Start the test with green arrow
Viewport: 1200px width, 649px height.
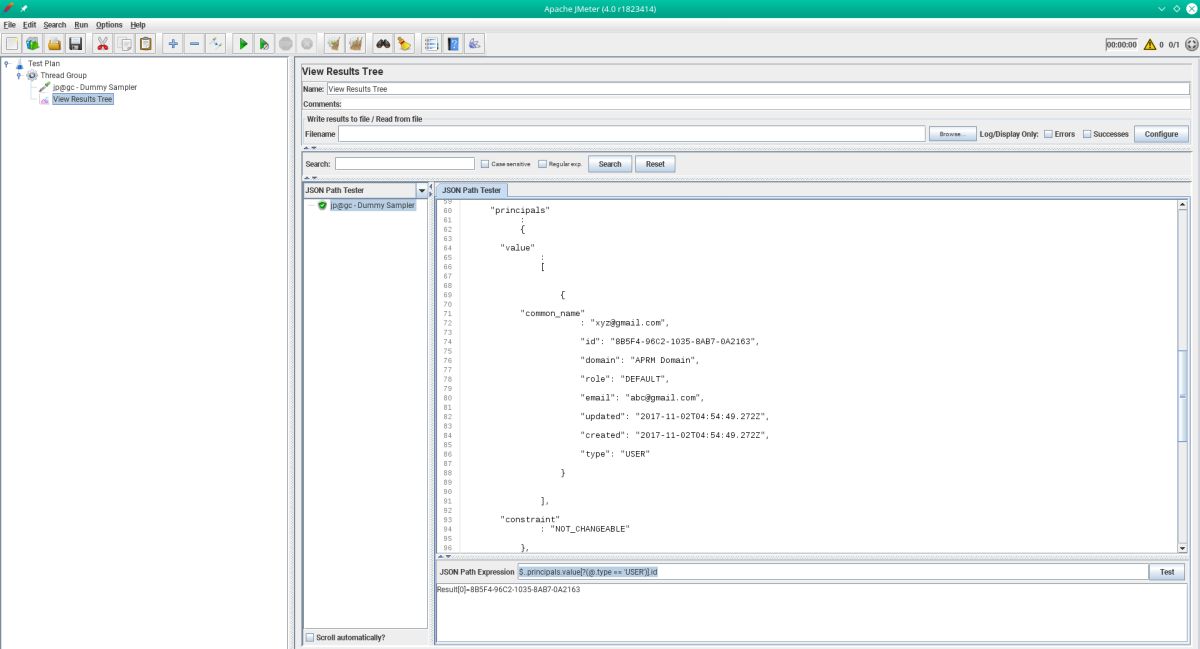tap(243, 43)
